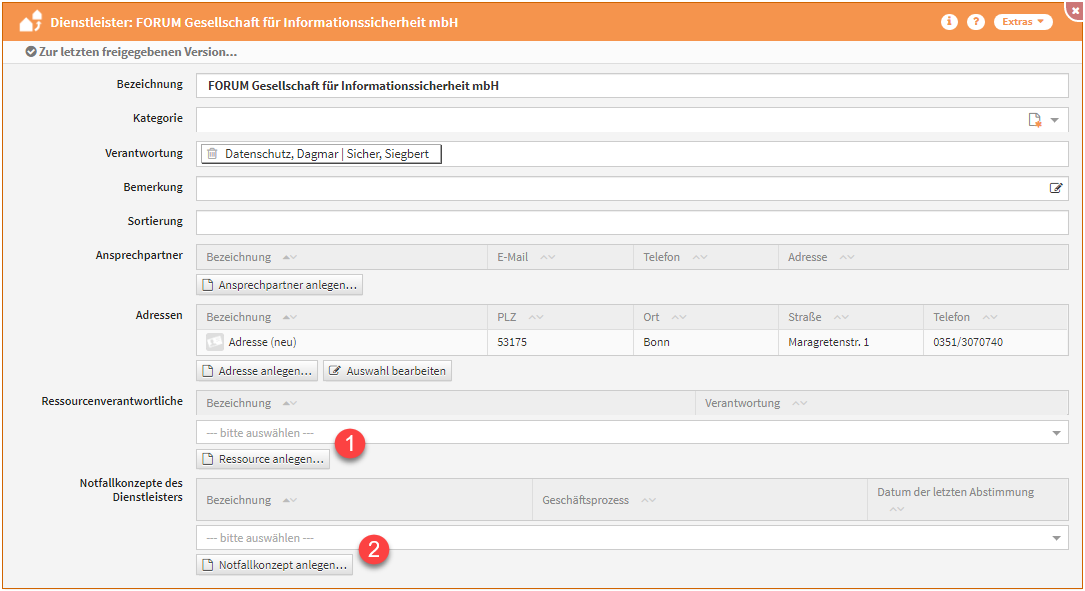Click Auswahl bearbeiten button

[x=387, y=371]
